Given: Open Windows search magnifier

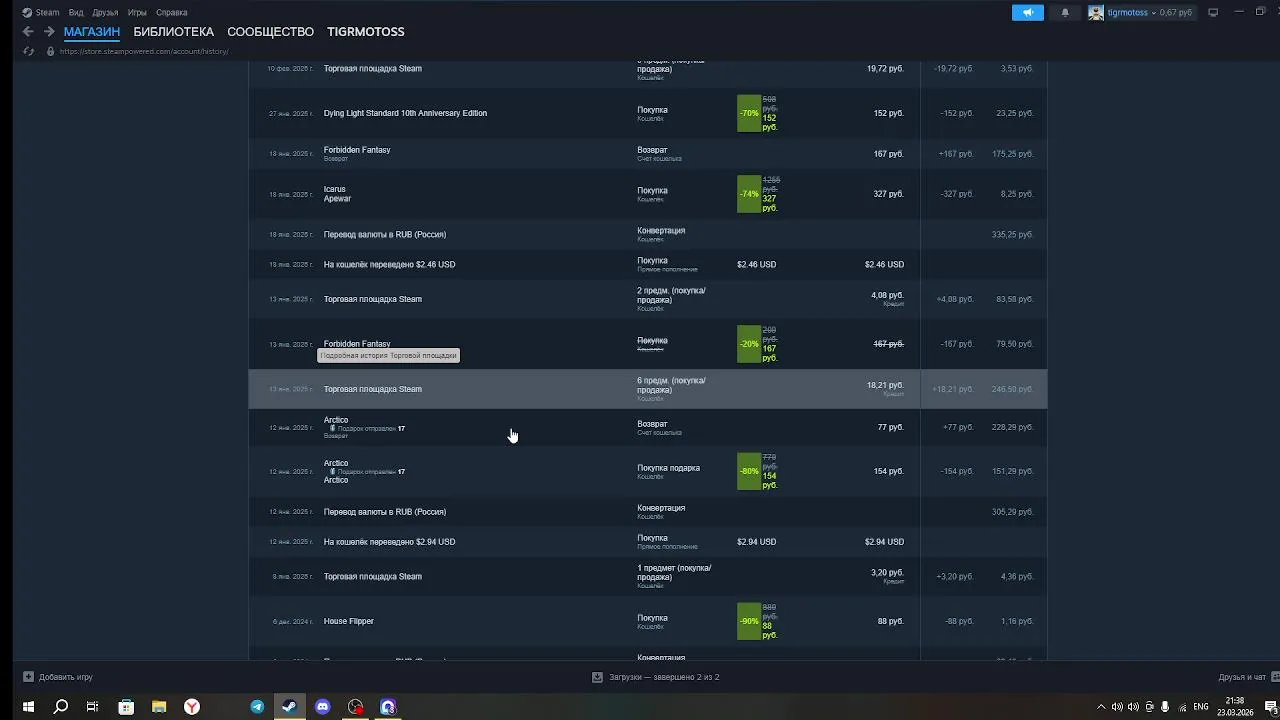Looking at the screenshot, I should pyautogui.click(x=60, y=707).
